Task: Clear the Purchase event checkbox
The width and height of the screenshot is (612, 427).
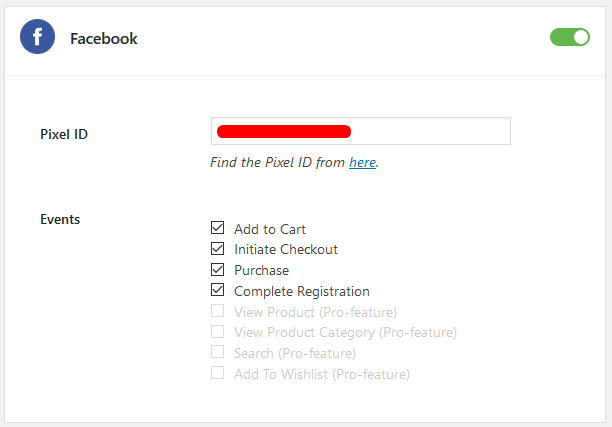Action: [217, 269]
